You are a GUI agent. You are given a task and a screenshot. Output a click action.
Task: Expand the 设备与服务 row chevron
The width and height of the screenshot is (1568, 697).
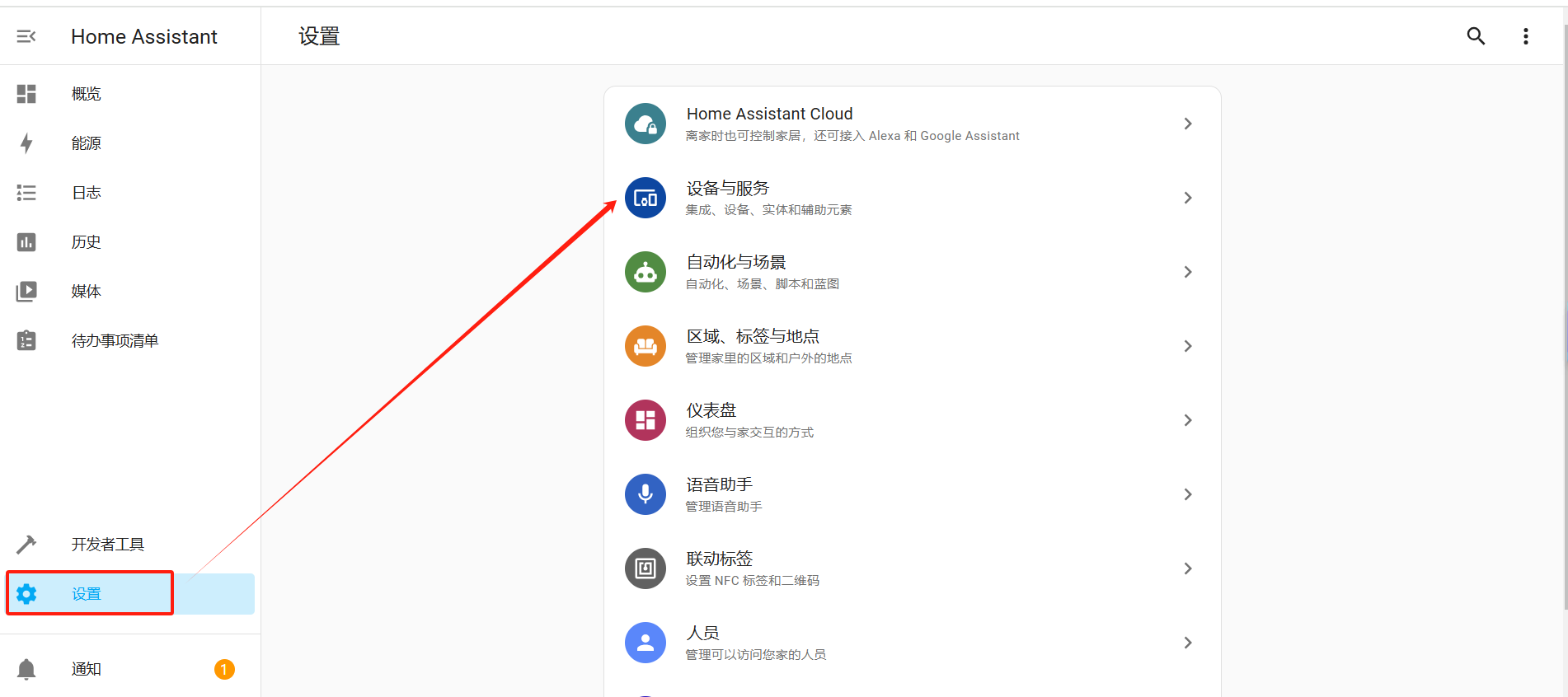(x=1188, y=198)
